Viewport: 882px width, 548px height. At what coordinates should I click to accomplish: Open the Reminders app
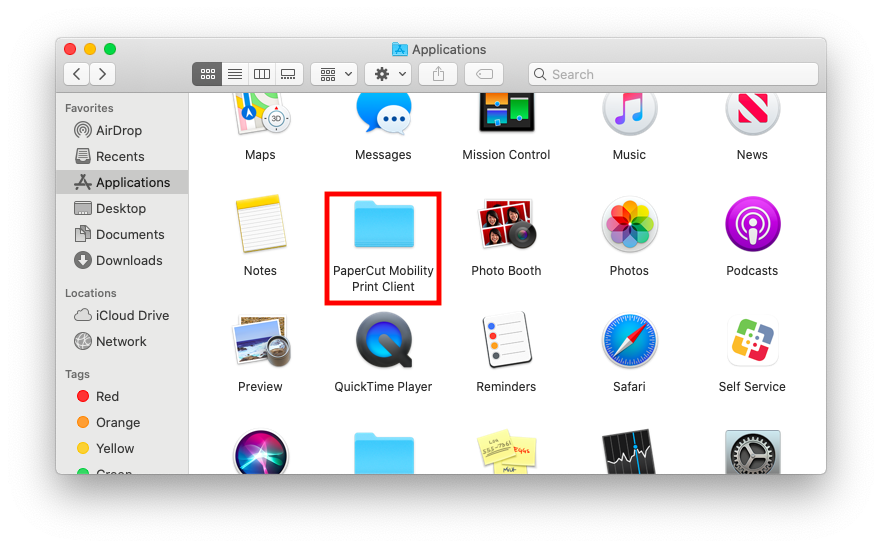coord(506,341)
